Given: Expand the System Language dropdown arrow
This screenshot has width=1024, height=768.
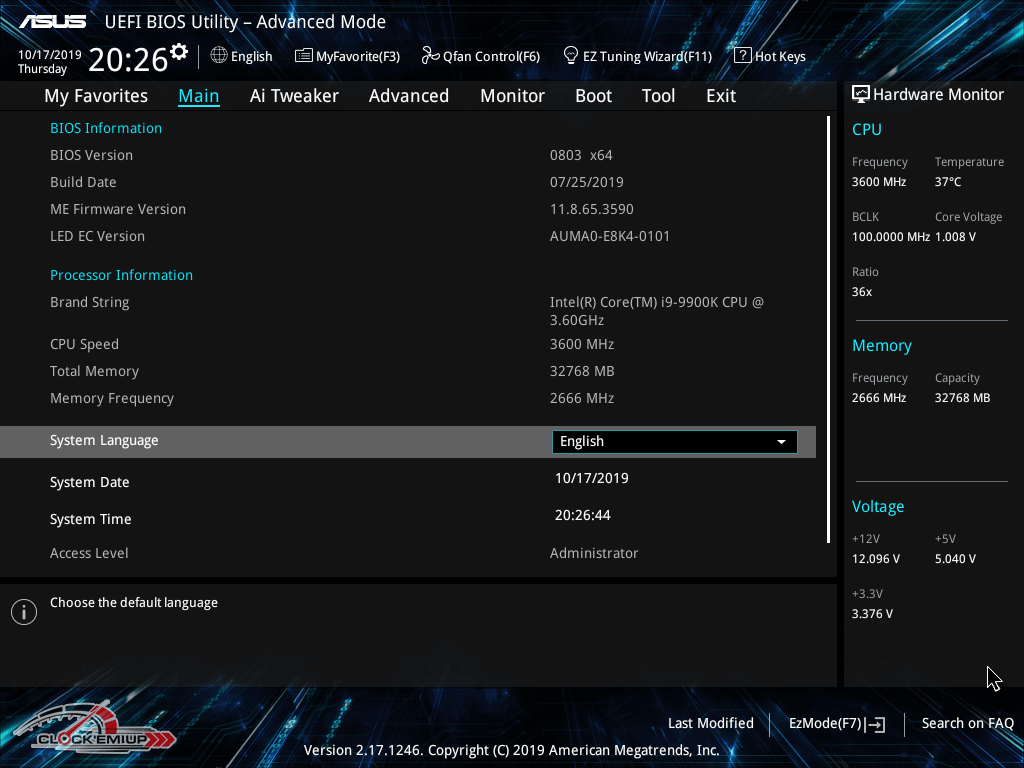Looking at the screenshot, I should (x=781, y=442).
